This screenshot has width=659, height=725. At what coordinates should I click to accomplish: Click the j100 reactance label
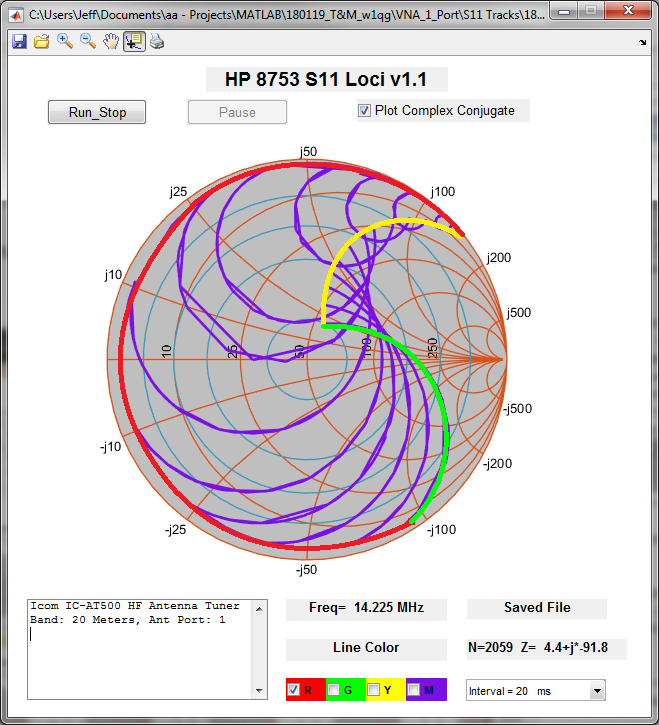pyautogui.click(x=443, y=191)
